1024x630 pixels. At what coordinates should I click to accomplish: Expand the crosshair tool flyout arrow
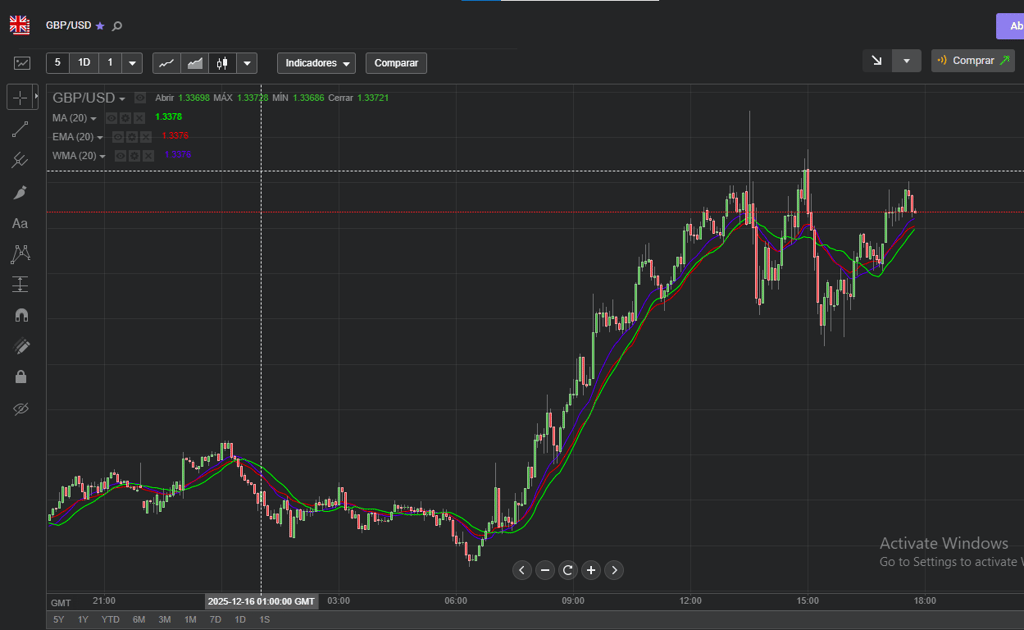click(x=37, y=97)
